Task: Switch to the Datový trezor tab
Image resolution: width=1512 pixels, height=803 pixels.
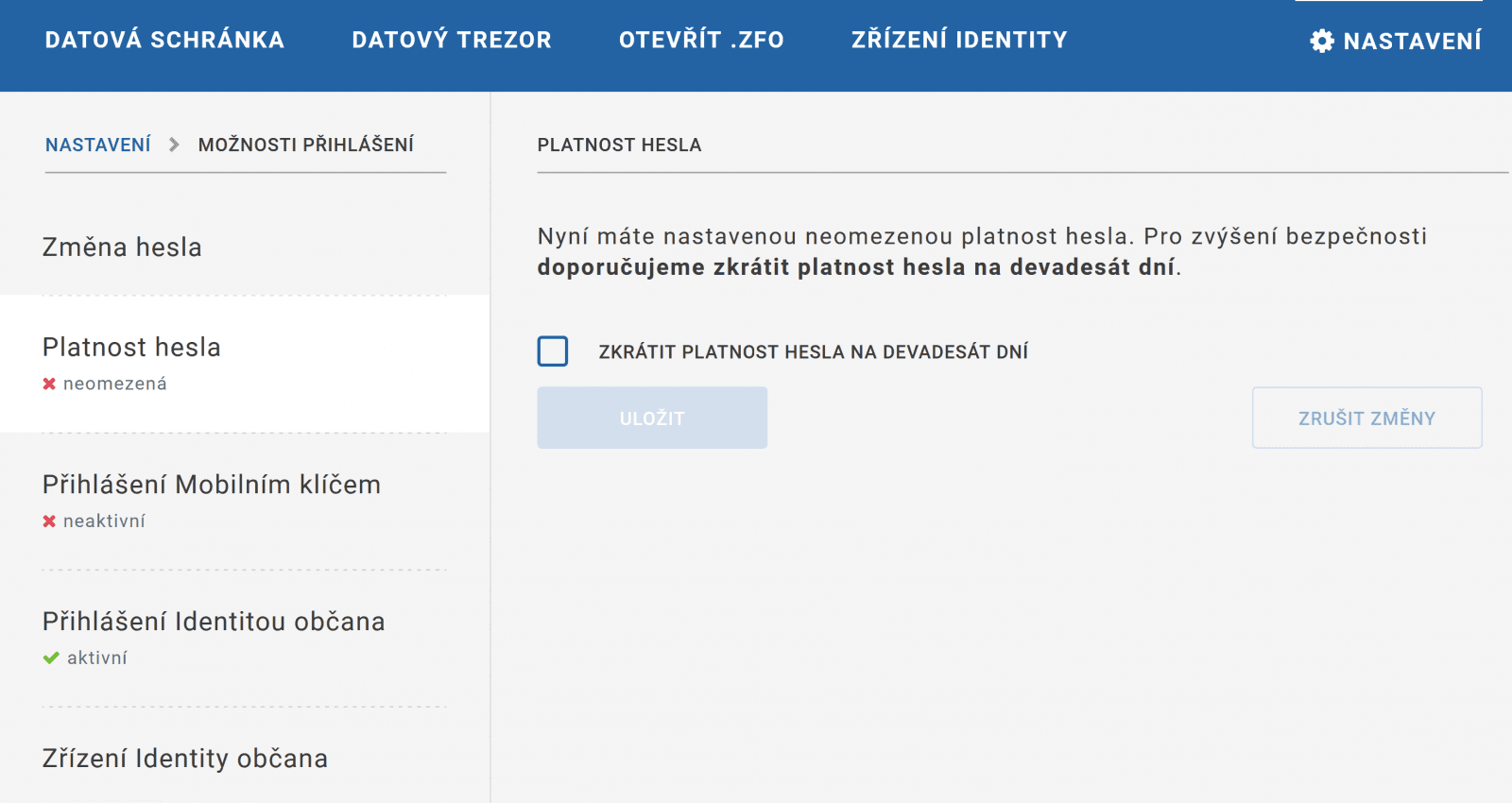Action: [452, 40]
